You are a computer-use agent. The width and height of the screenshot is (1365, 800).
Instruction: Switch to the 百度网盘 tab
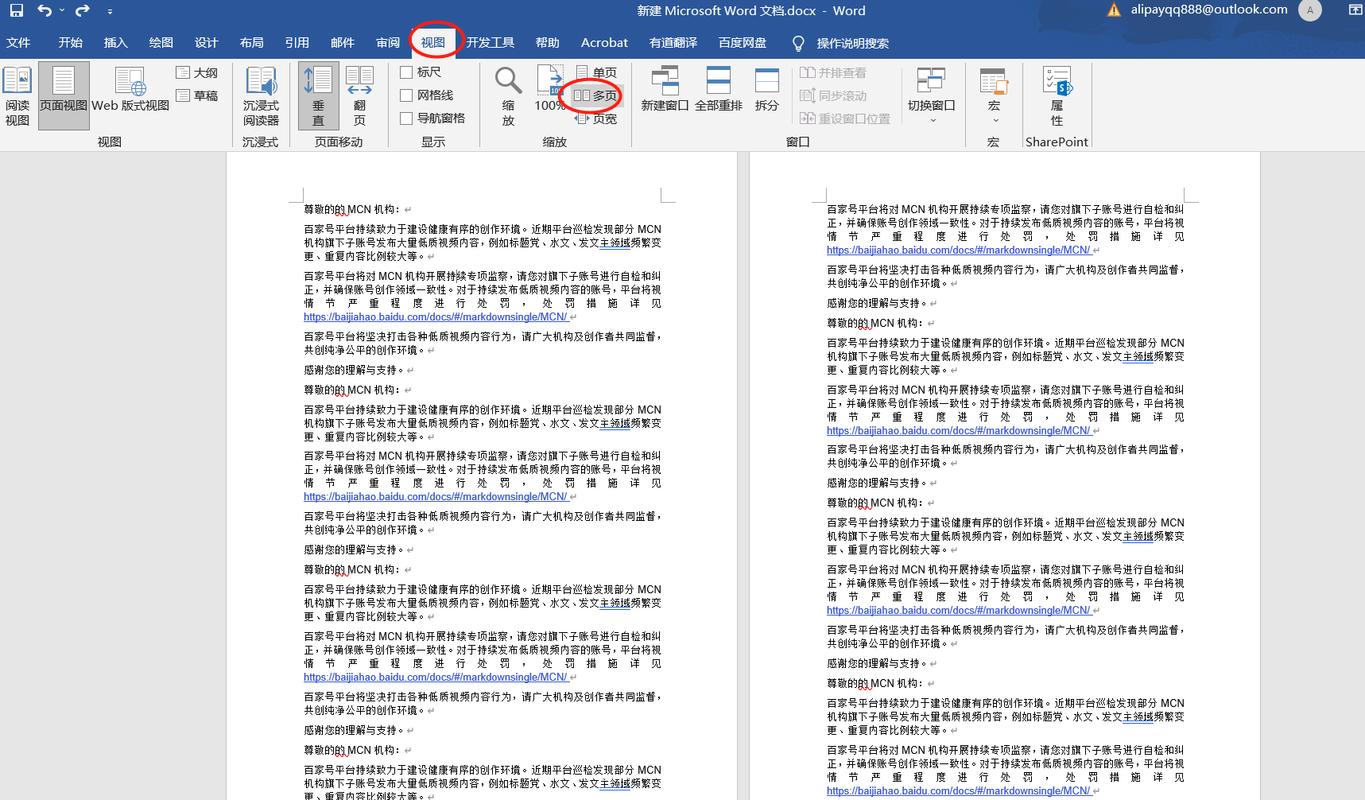click(x=742, y=43)
